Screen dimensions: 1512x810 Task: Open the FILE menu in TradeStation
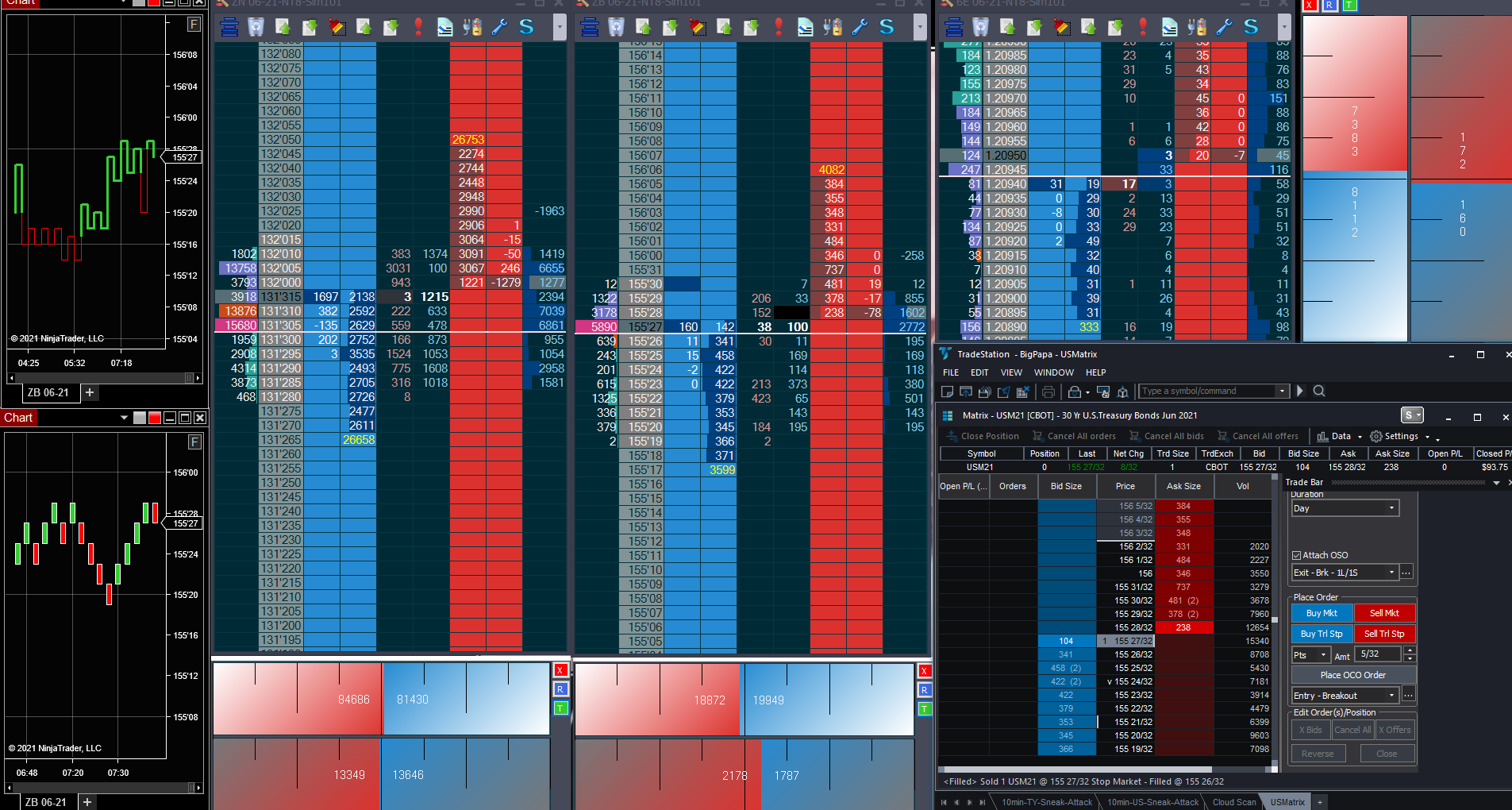click(x=951, y=372)
